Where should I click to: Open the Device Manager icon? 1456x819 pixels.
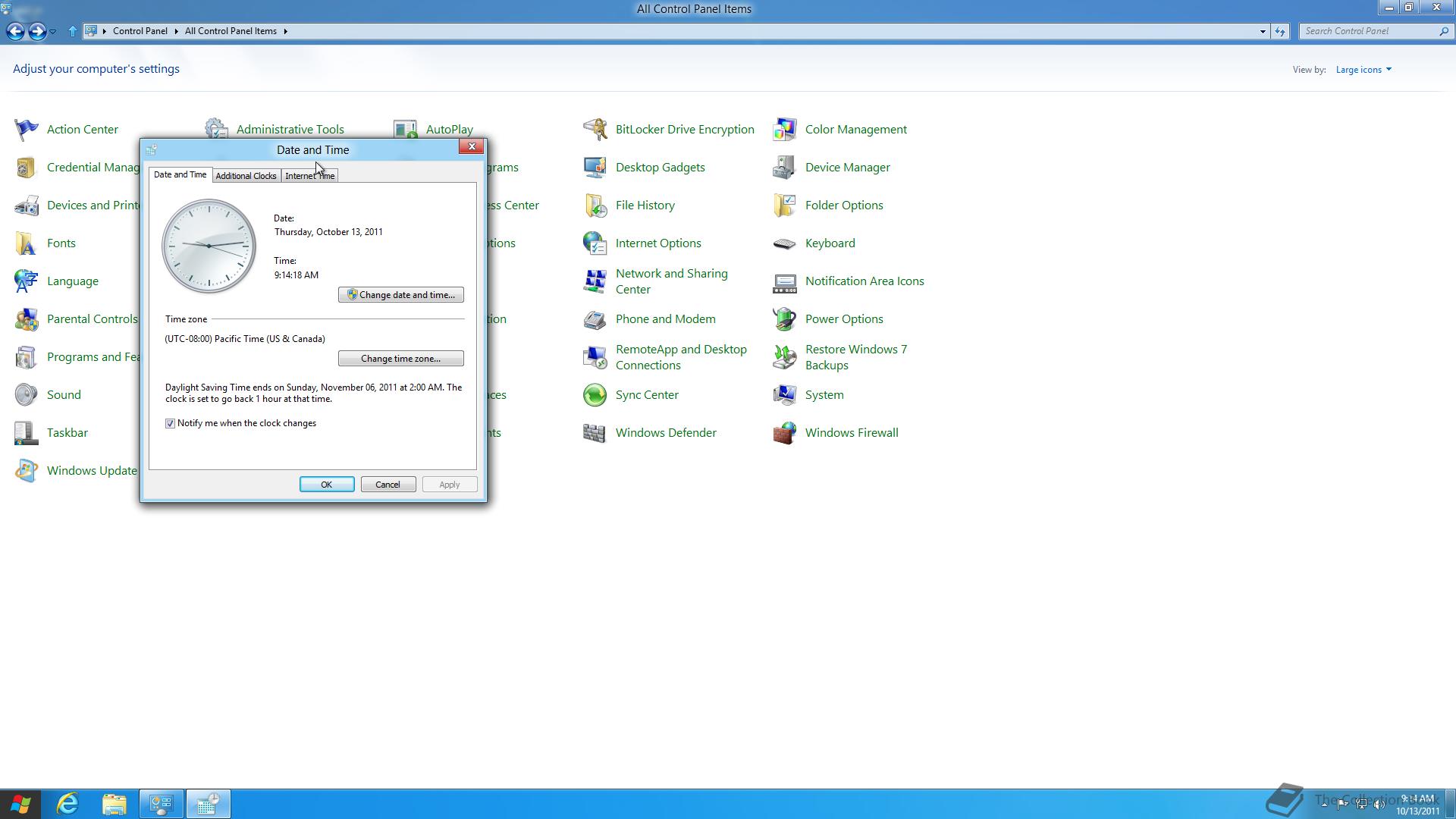point(784,168)
